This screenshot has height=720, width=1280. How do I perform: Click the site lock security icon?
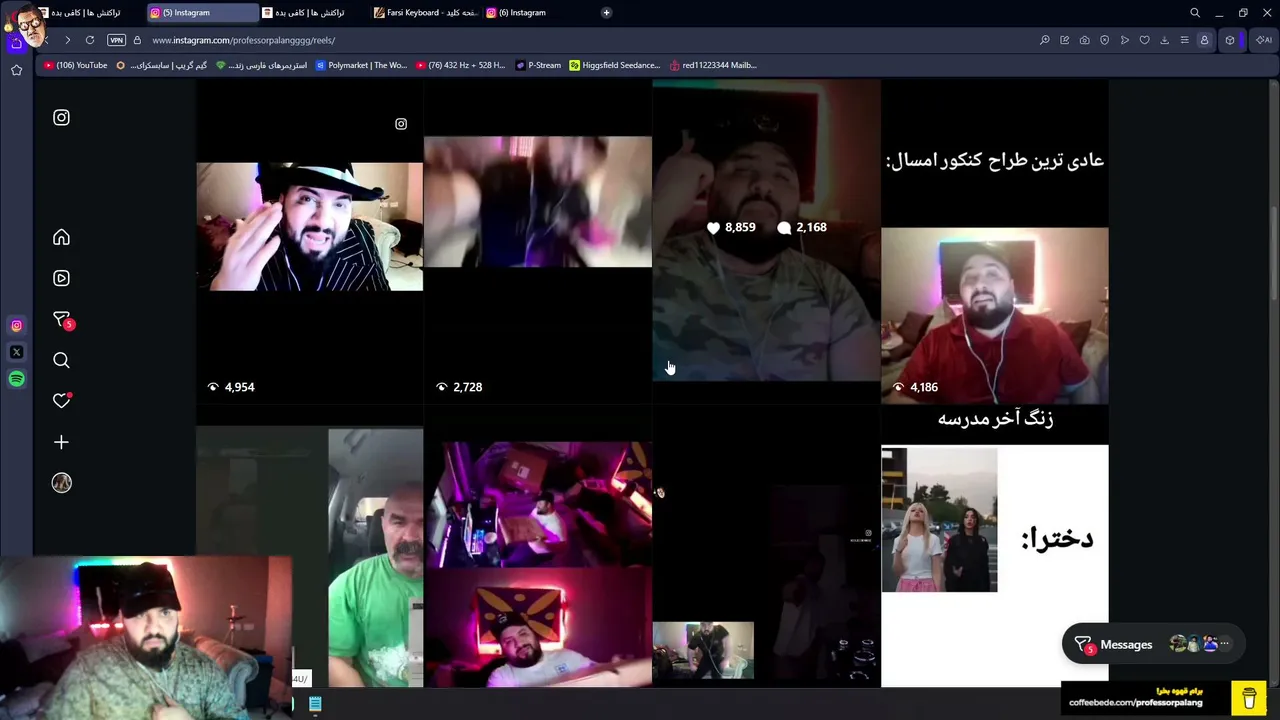click(137, 40)
